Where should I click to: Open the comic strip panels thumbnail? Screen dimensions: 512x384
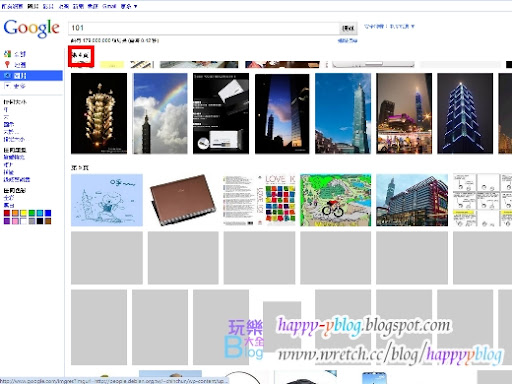coord(482,200)
